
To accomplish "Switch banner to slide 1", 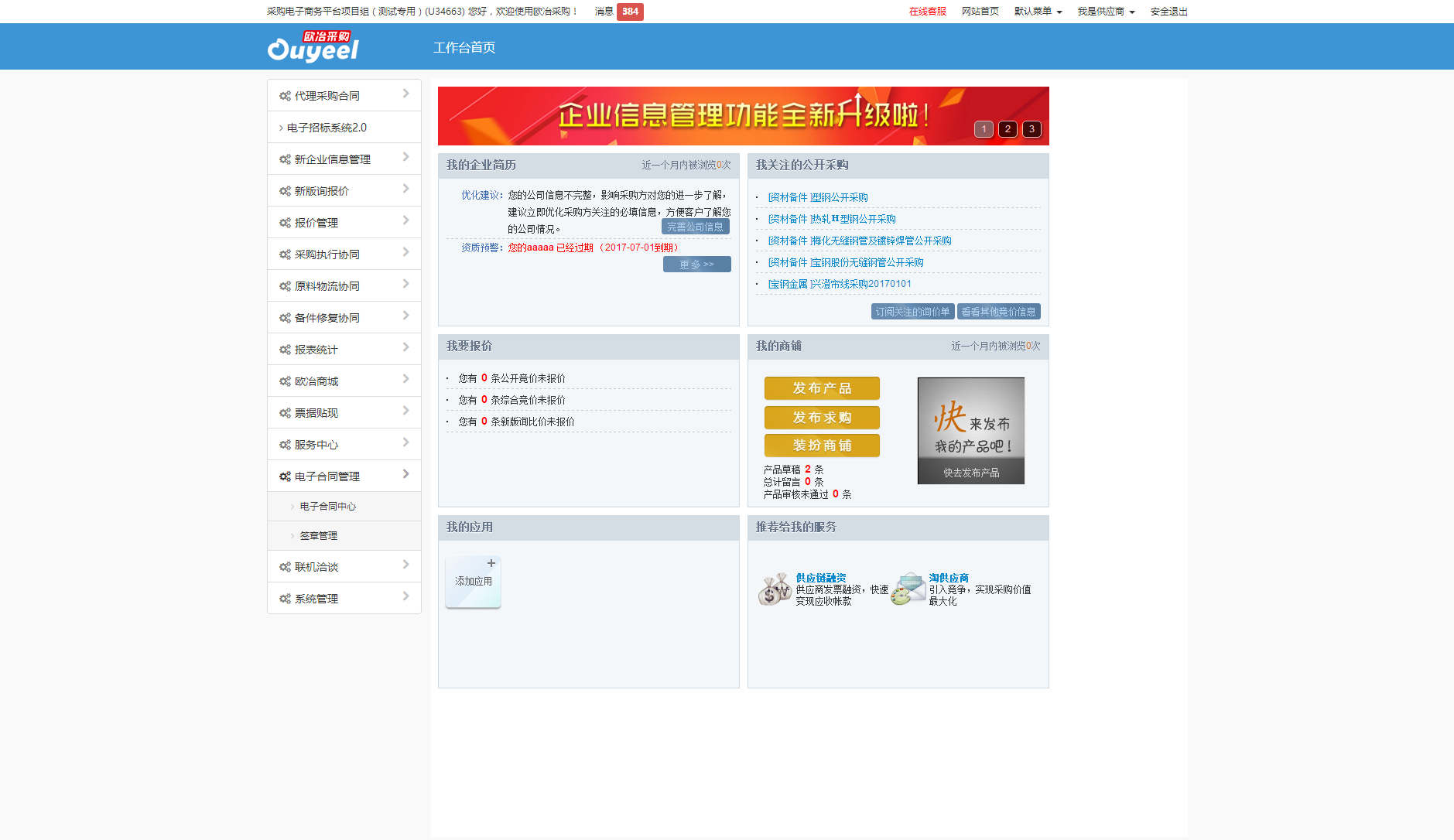I will pyautogui.click(x=984, y=129).
